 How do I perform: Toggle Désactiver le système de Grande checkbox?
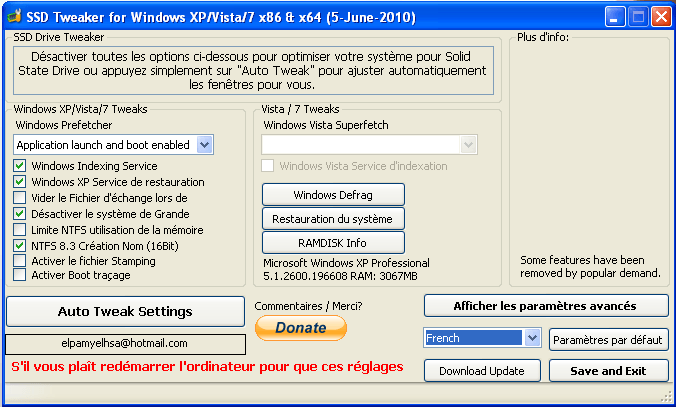19,213
